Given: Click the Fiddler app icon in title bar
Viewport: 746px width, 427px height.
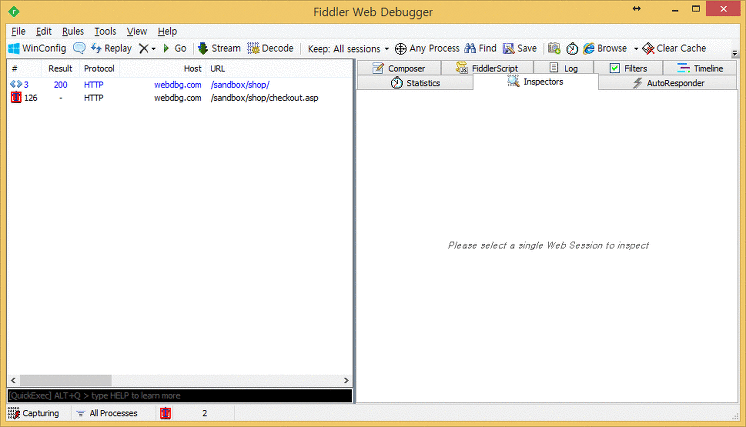Looking at the screenshot, I should pyautogui.click(x=14, y=11).
